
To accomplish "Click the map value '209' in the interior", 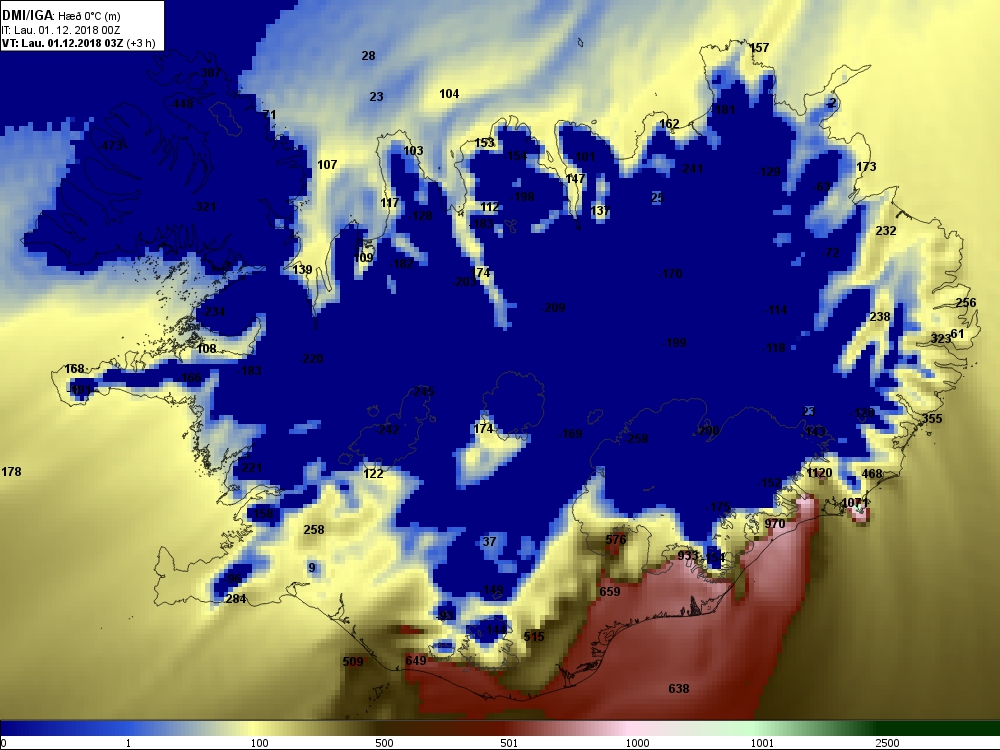I will [554, 308].
